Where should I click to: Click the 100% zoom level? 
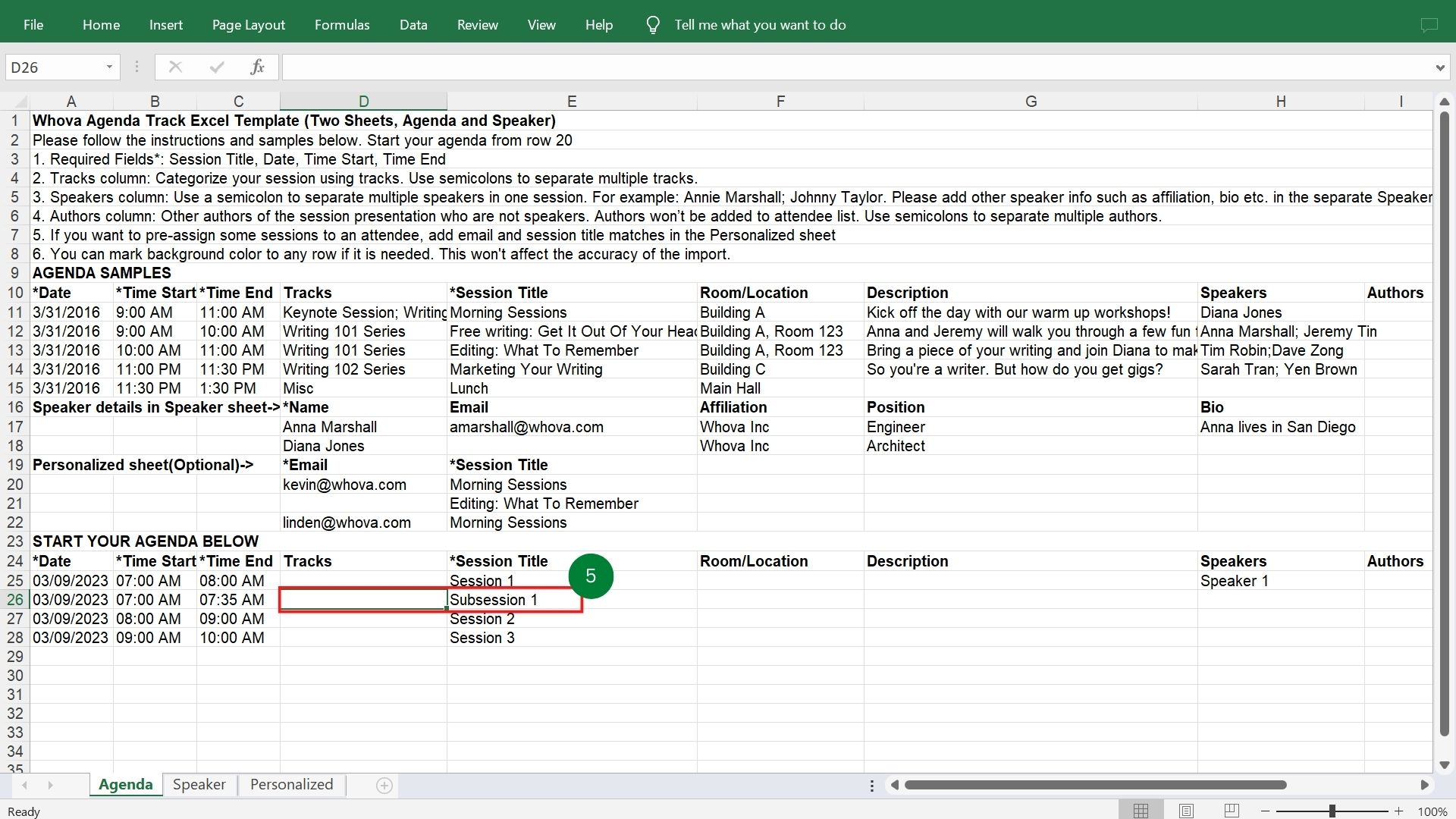pos(1432,811)
